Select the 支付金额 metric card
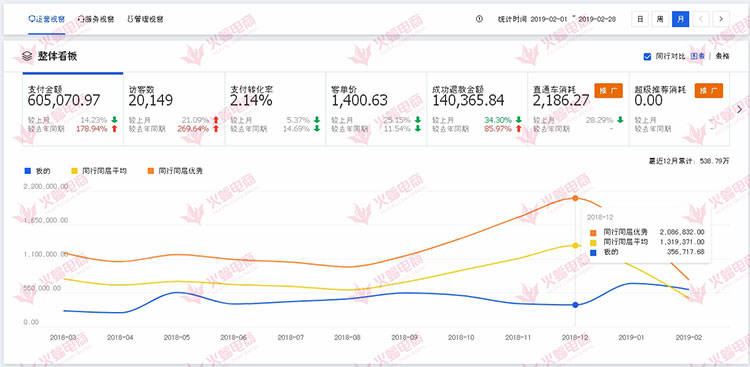The height and width of the screenshot is (367, 750). pos(73,109)
